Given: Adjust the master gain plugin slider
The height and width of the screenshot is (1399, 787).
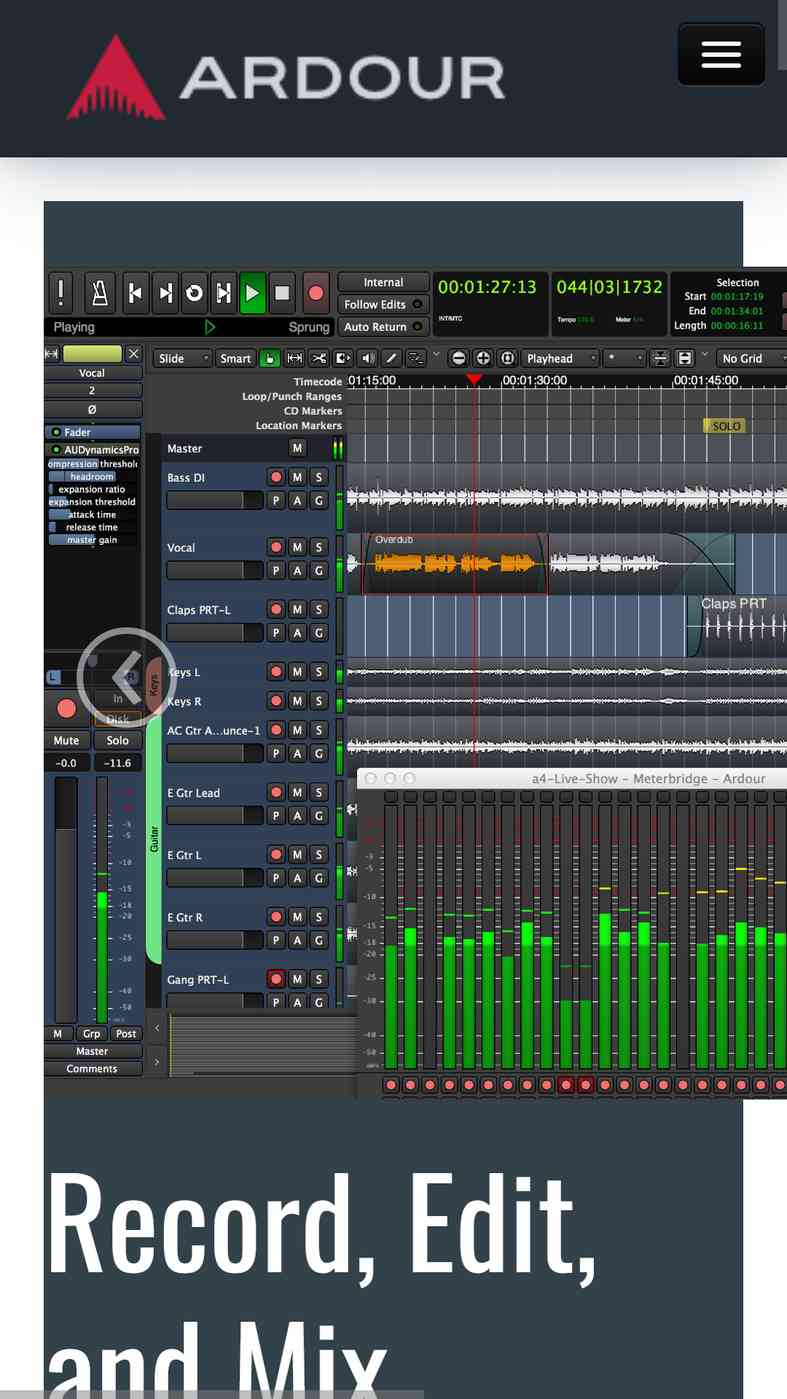Looking at the screenshot, I should click(92, 540).
